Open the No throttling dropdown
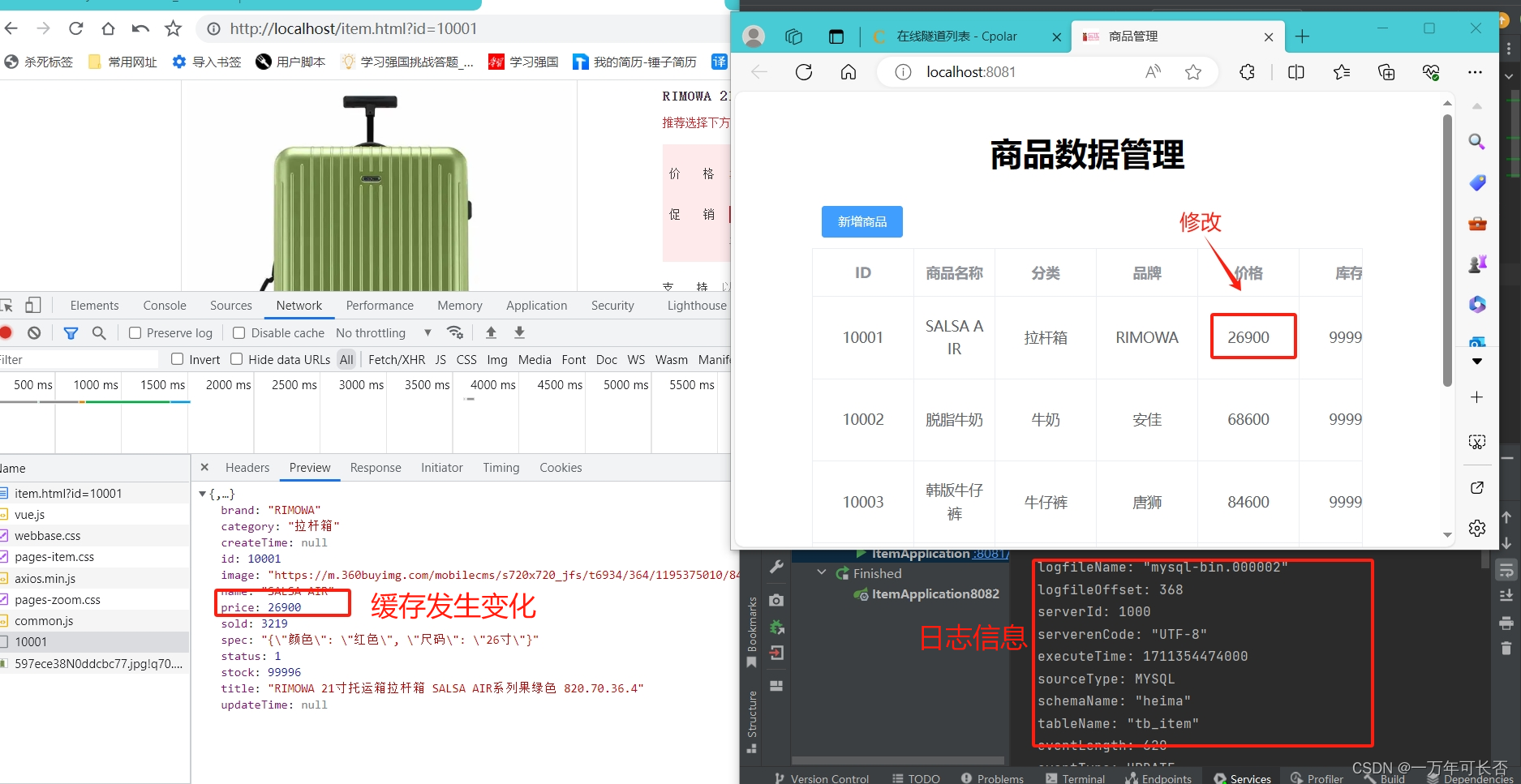This screenshot has height=784, width=1521. click(384, 332)
